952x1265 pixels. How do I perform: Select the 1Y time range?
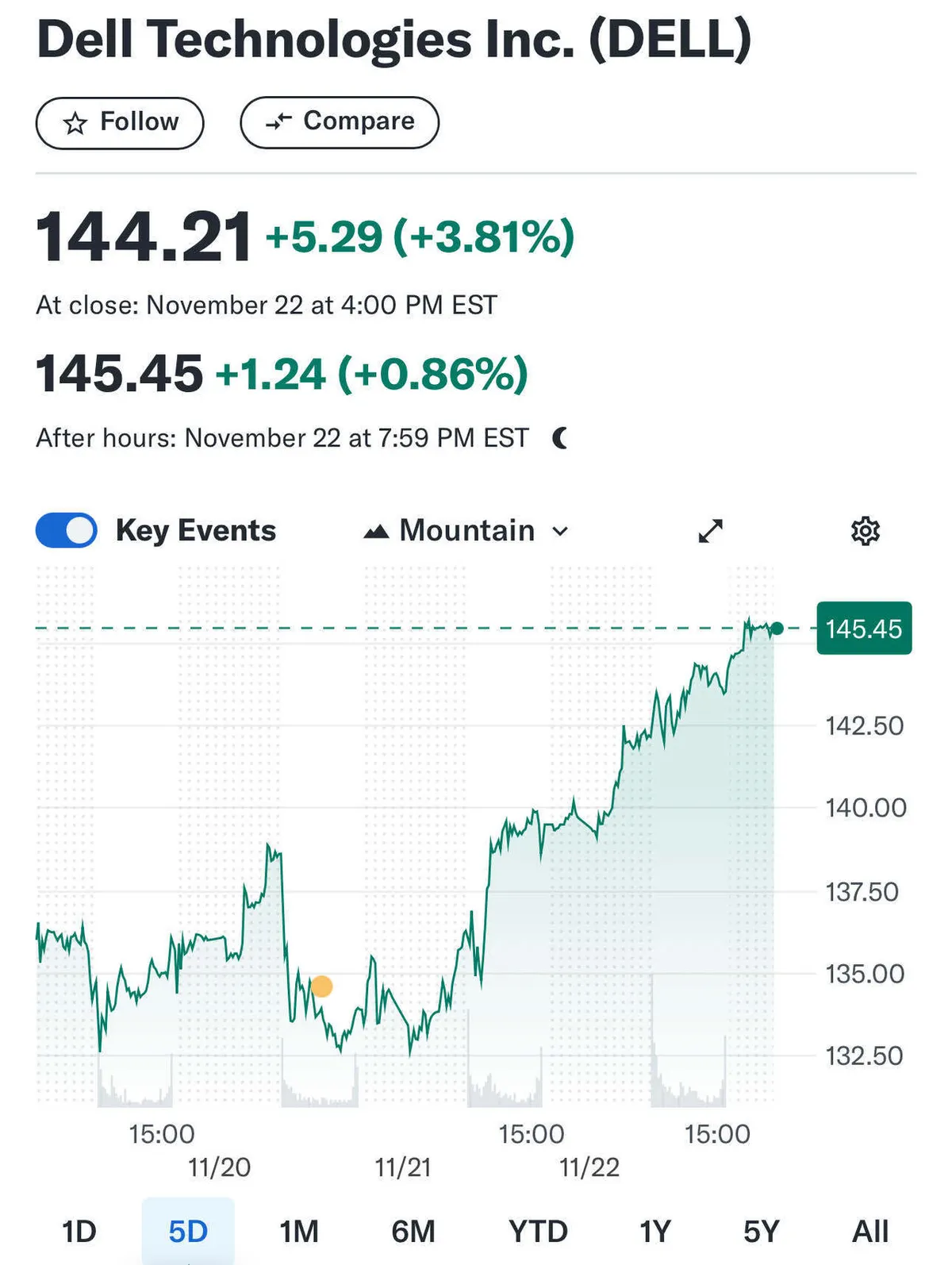click(x=655, y=1232)
